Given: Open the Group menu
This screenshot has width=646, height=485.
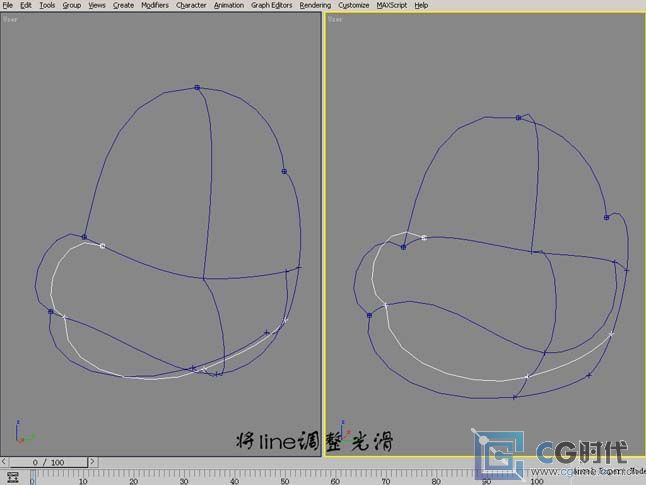Looking at the screenshot, I should point(72,5).
